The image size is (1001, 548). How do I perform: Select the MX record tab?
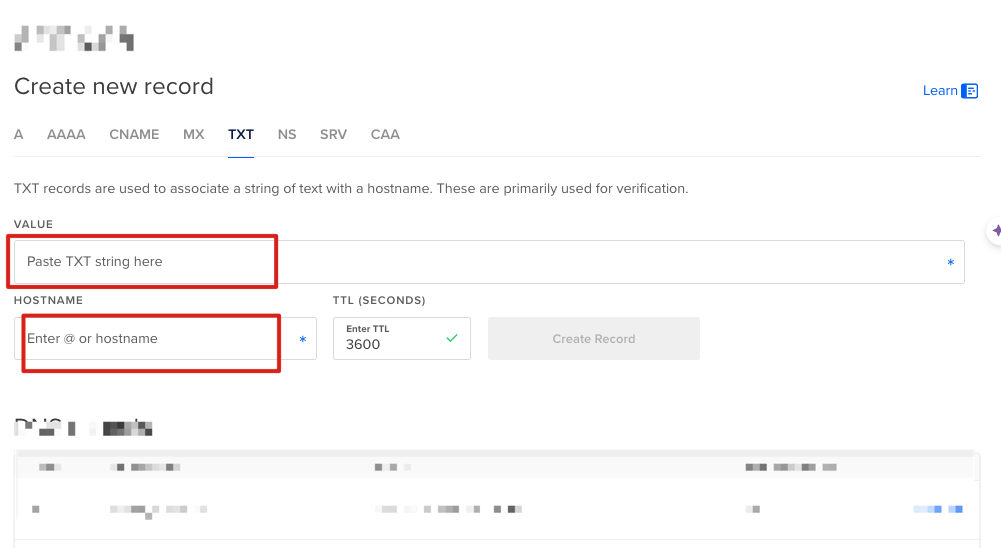(193, 134)
